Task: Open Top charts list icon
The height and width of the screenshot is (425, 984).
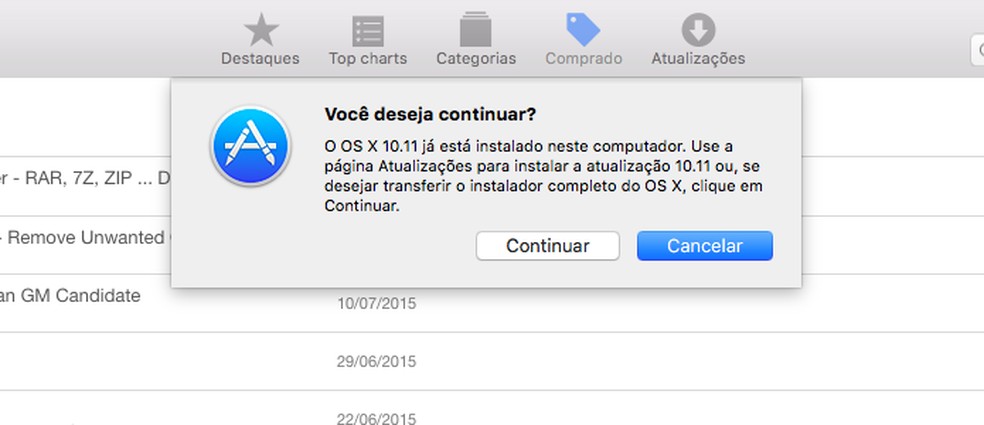Action: pos(368,30)
